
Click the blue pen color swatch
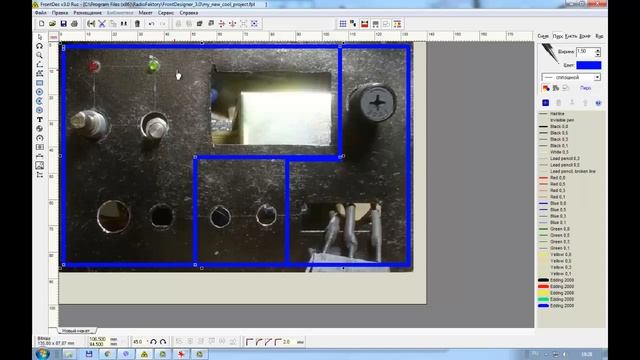(x=588, y=65)
